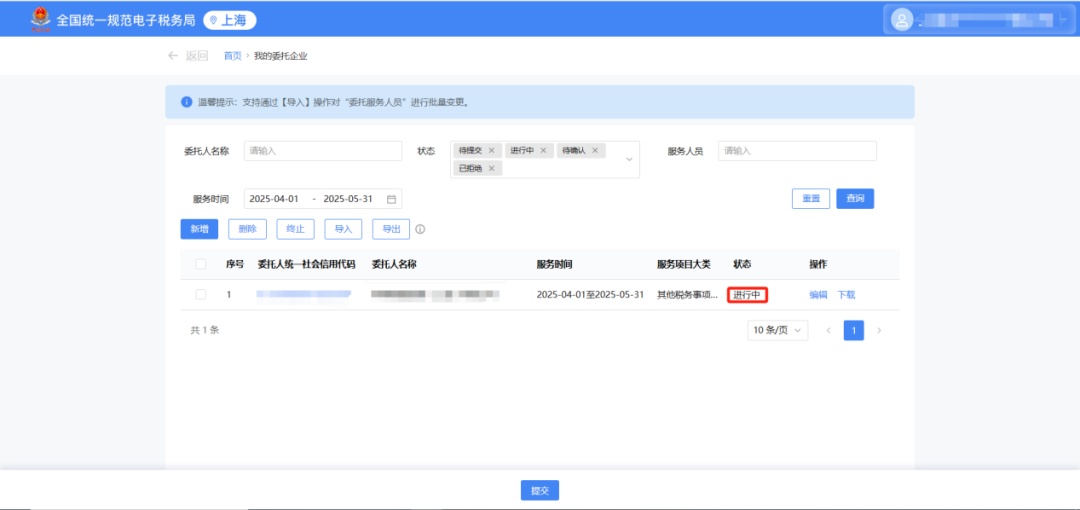Remove the 进行中 status tag
Viewport: 1080px width, 510px height.
[x=544, y=150]
